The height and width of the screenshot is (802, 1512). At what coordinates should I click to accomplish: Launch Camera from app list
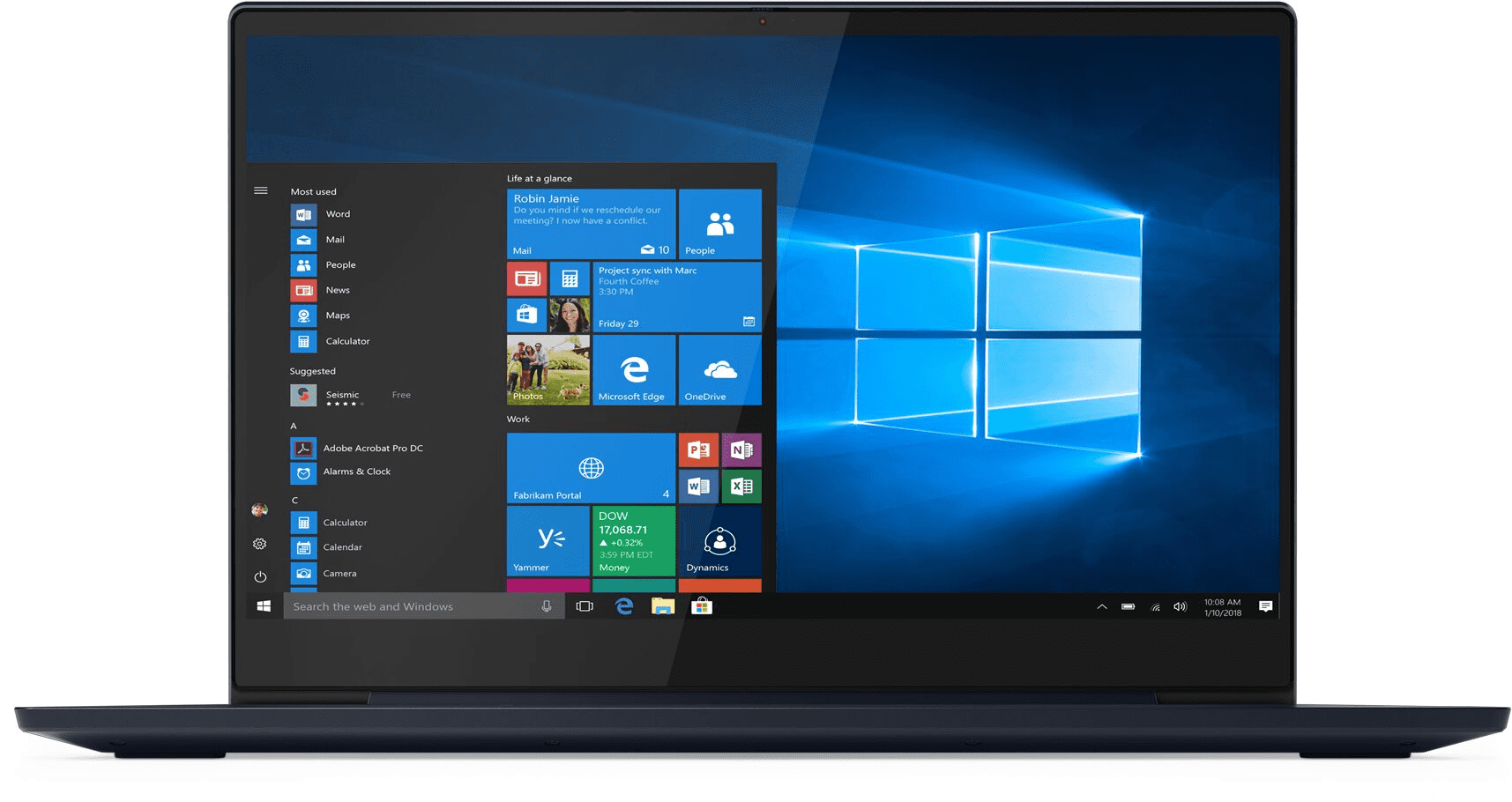324,573
